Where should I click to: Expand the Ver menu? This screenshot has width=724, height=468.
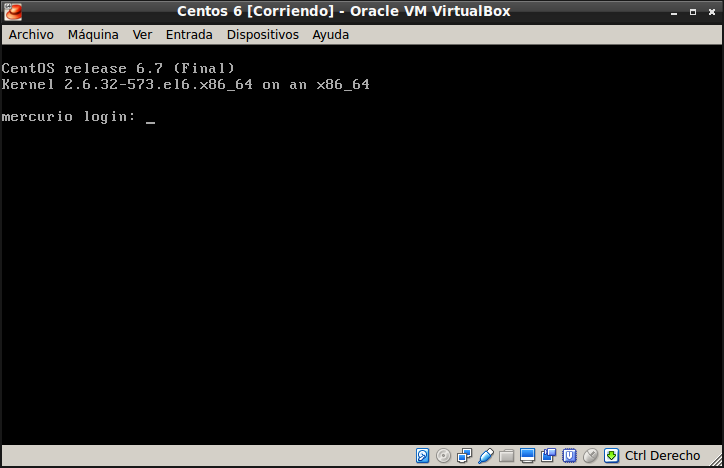click(x=142, y=34)
